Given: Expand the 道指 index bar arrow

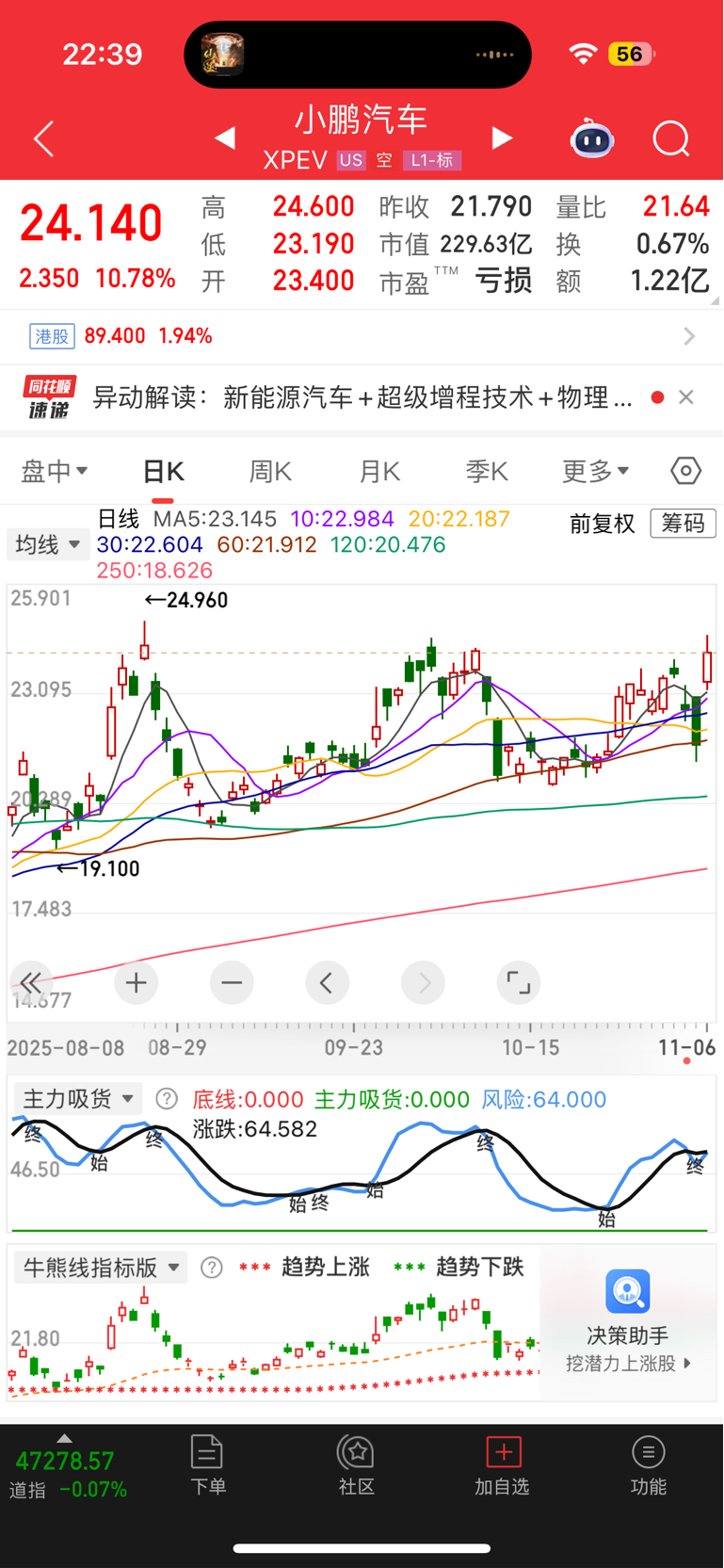Looking at the screenshot, I should click(x=64, y=1438).
